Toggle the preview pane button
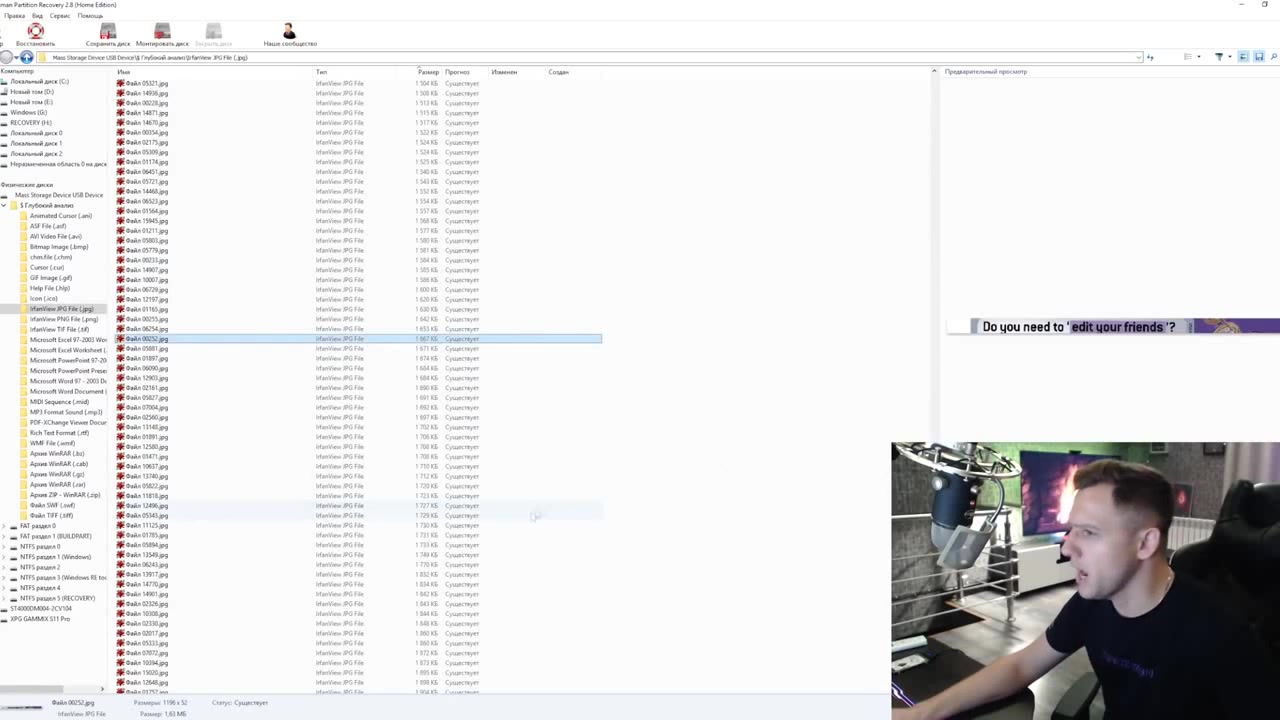Image resolution: width=1280 pixels, height=720 pixels. (1243, 57)
